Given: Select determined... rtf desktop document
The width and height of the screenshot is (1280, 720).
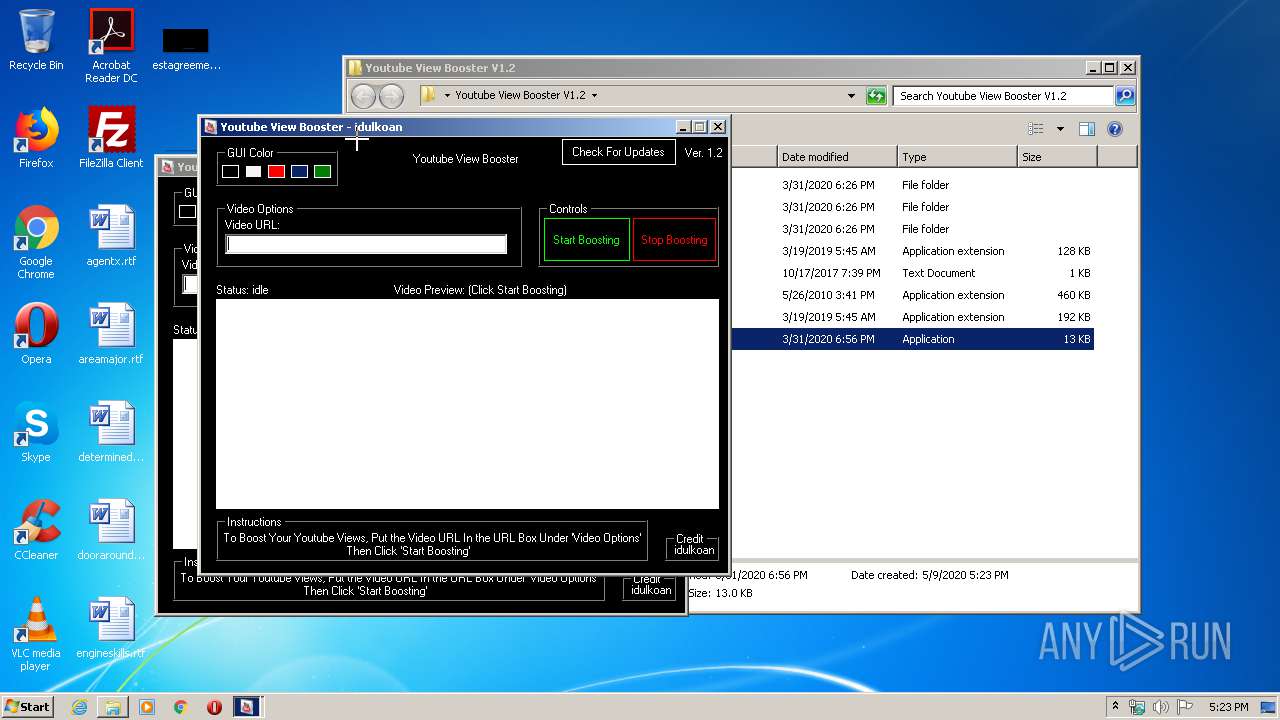Looking at the screenshot, I should [x=111, y=432].
